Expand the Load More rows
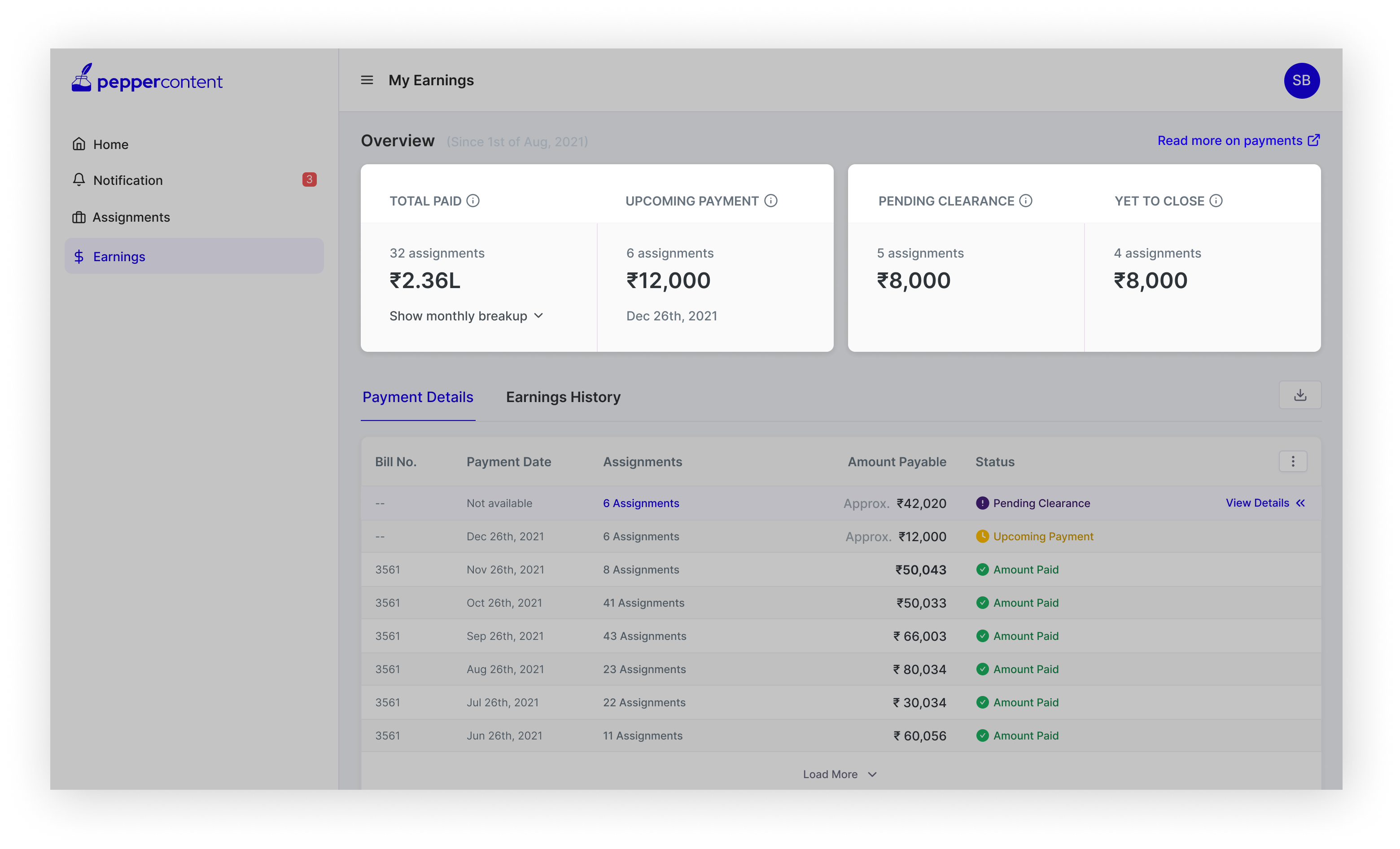 point(840,774)
